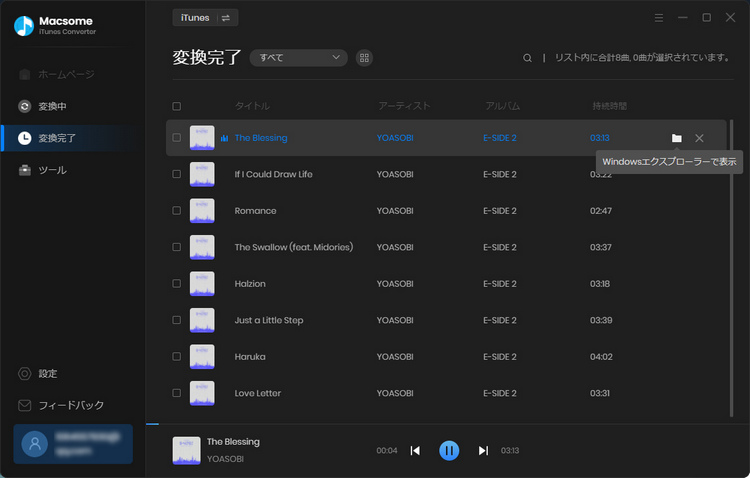750x478 pixels.
Task: Check the box for The Swallow
Action: 176,247
